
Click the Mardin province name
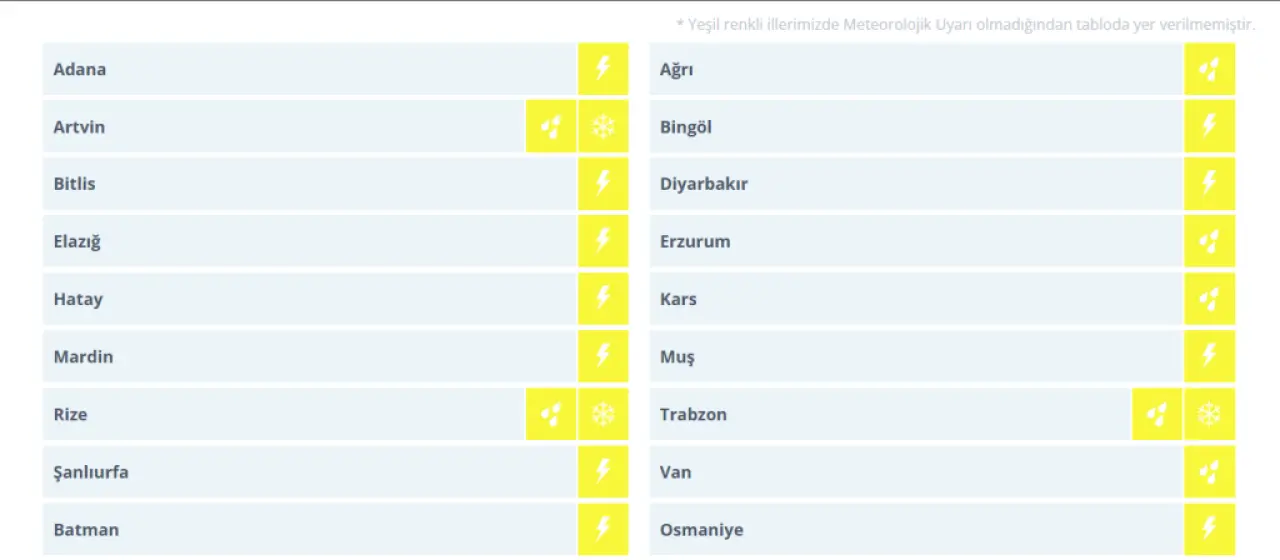[83, 357]
